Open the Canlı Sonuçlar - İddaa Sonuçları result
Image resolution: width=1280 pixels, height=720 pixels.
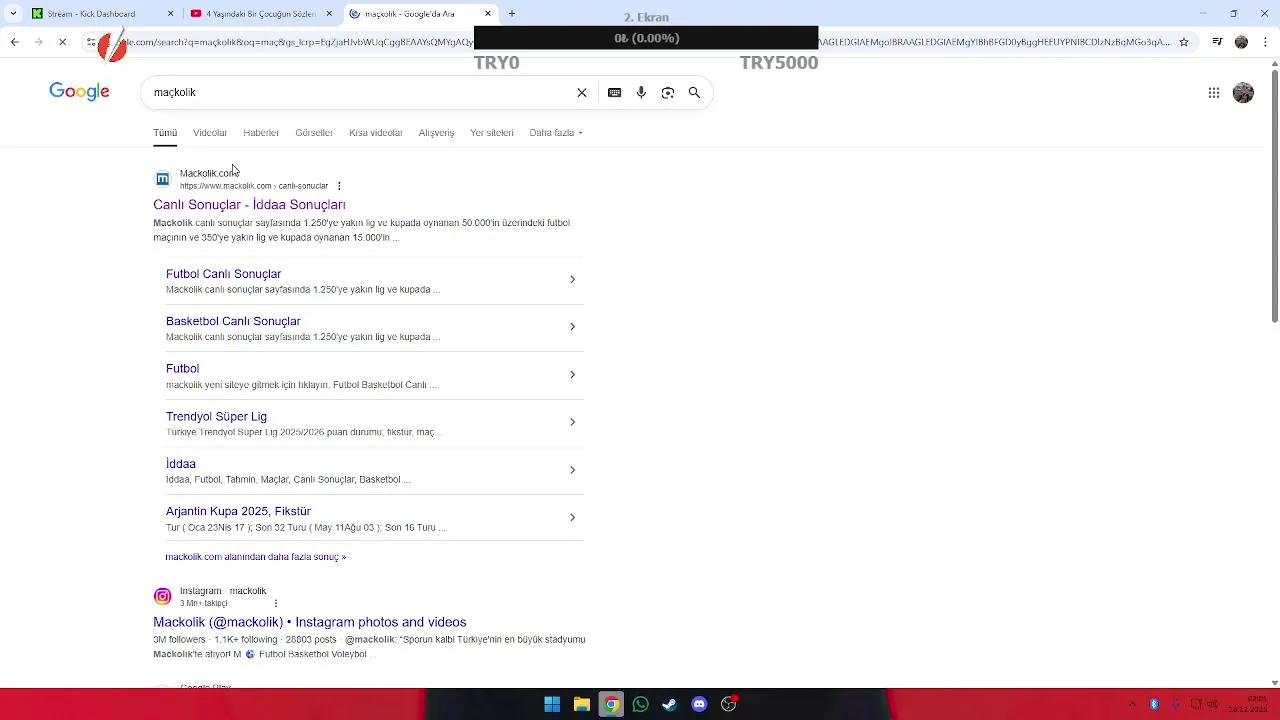(x=249, y=204)
